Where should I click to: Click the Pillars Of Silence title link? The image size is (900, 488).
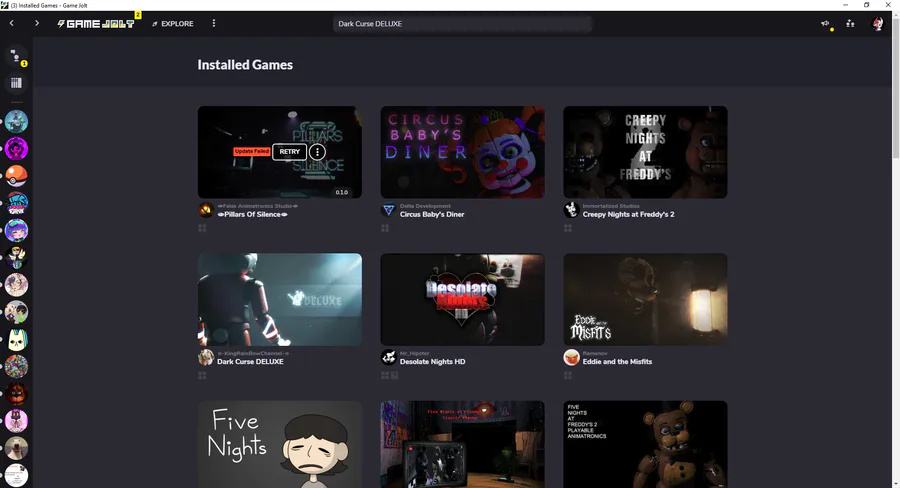point(253,214)
